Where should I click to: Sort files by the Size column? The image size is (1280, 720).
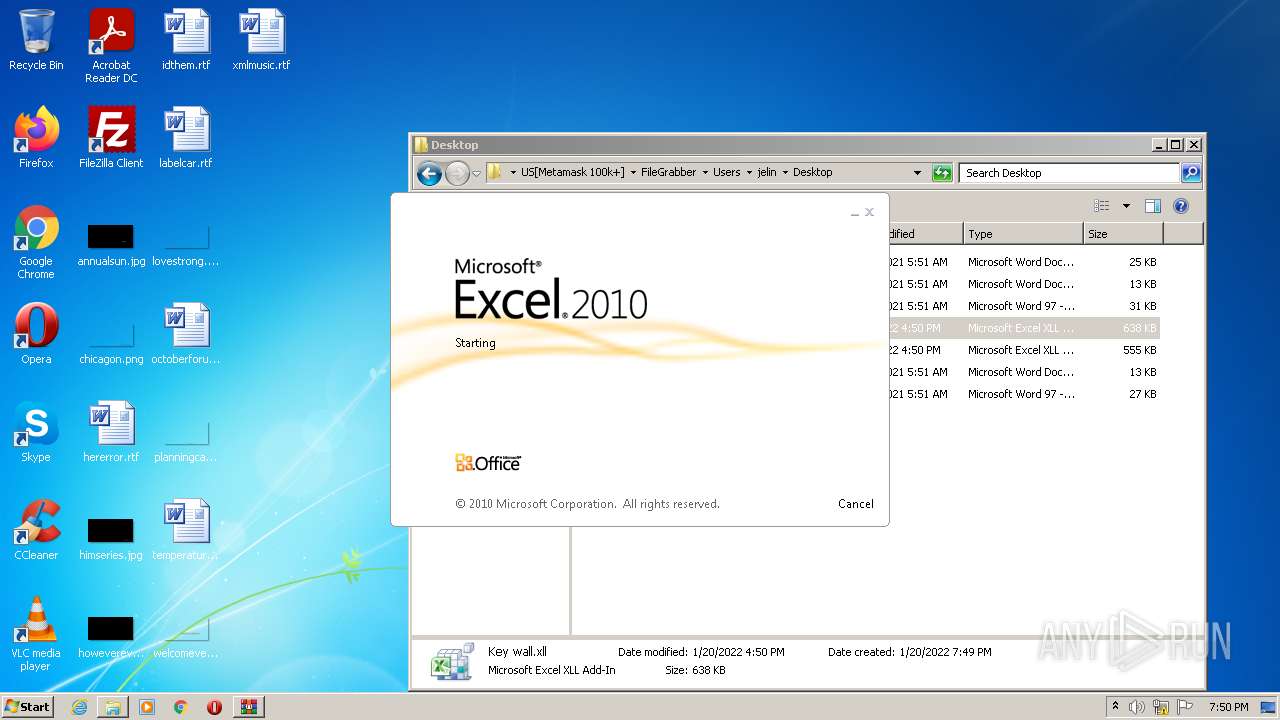pyautogui.click(x=1123, y=234)
